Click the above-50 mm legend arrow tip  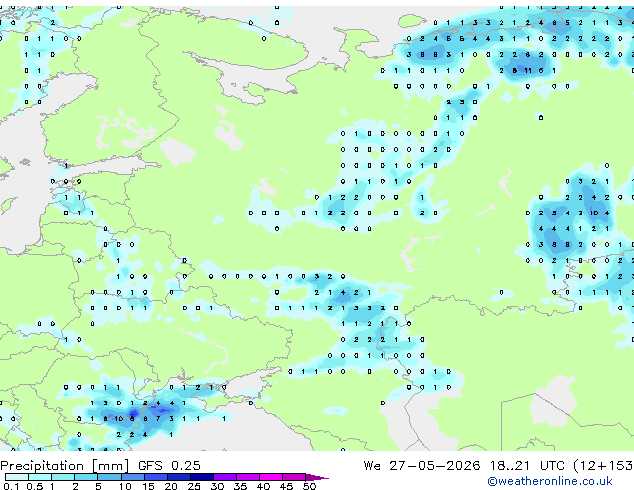[x=317, y=478]
